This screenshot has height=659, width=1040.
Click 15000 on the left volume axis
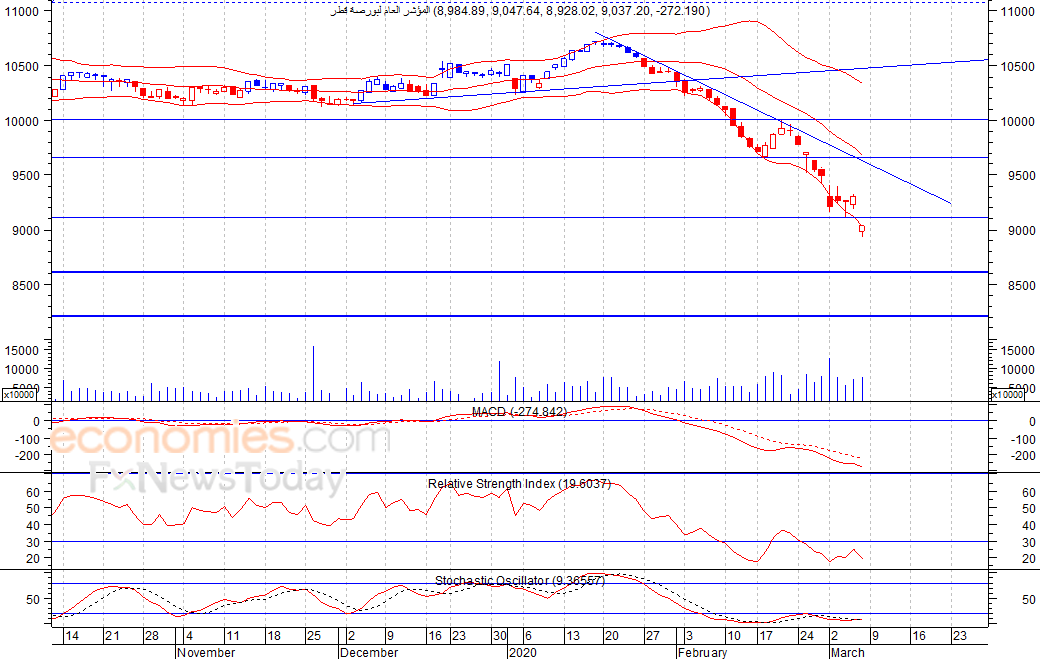pos(23,351)
